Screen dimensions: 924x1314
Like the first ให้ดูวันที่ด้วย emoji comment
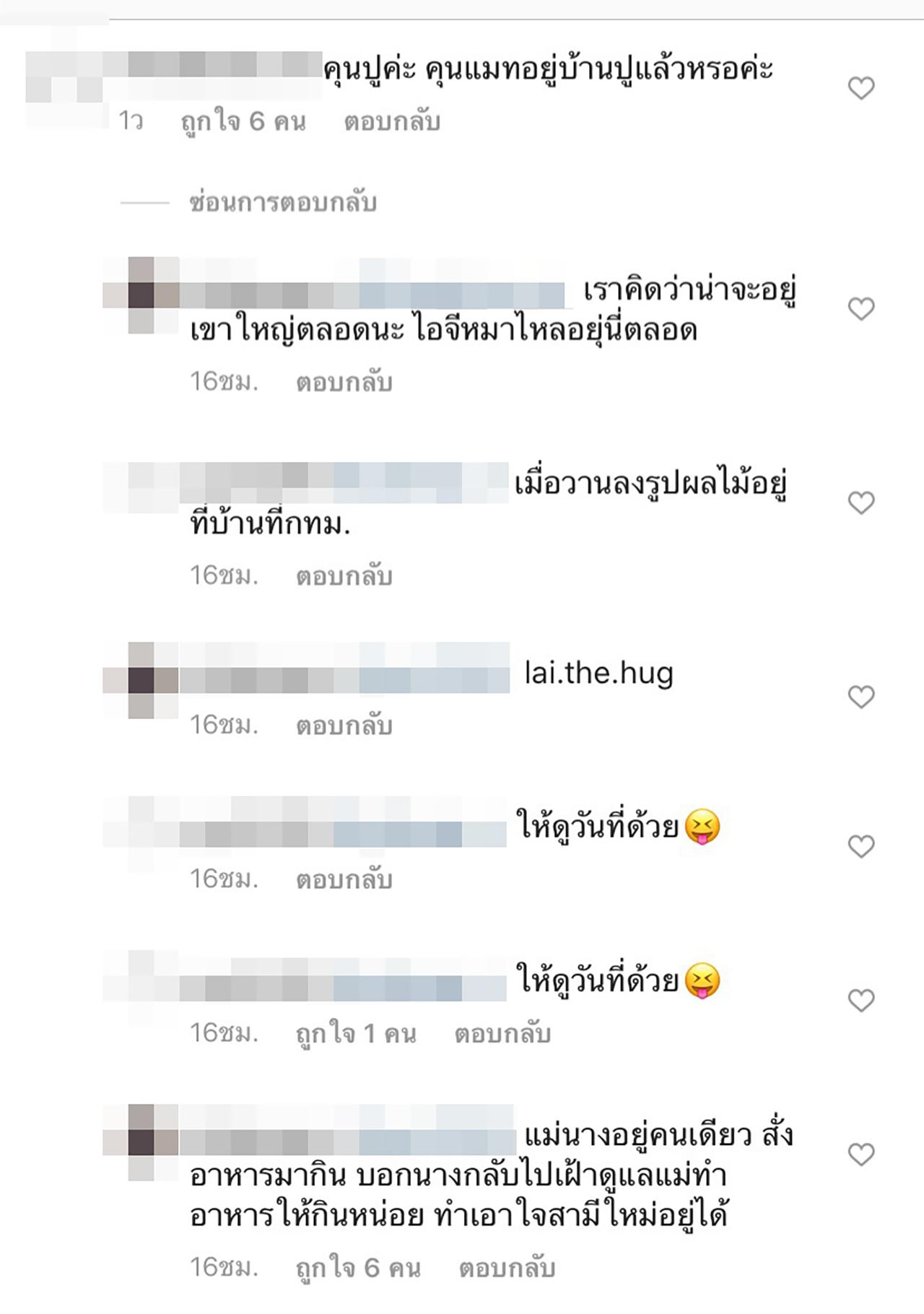coord(860,846)
